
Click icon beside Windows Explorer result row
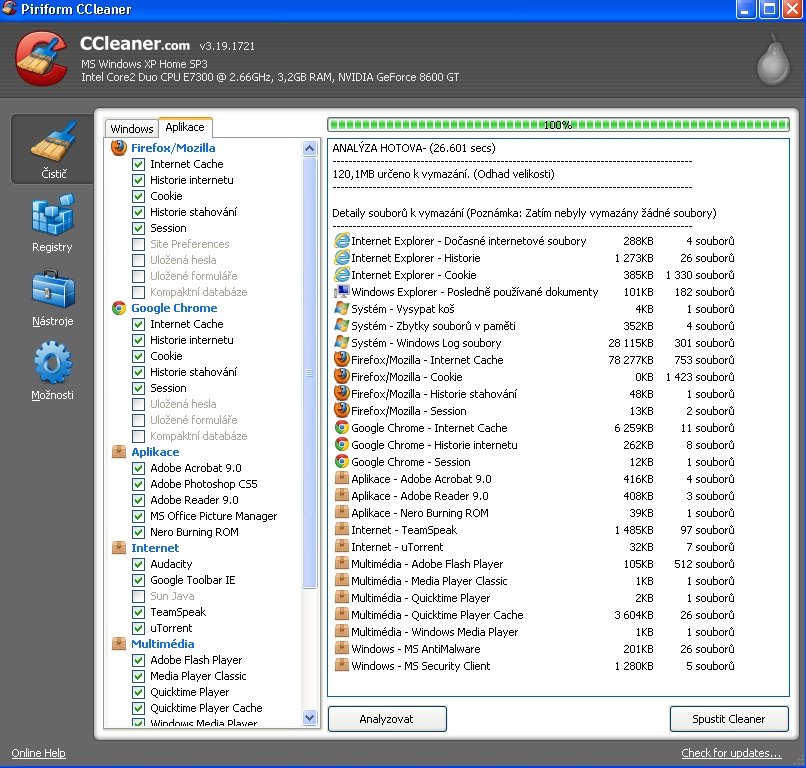[x=341, y=291]
